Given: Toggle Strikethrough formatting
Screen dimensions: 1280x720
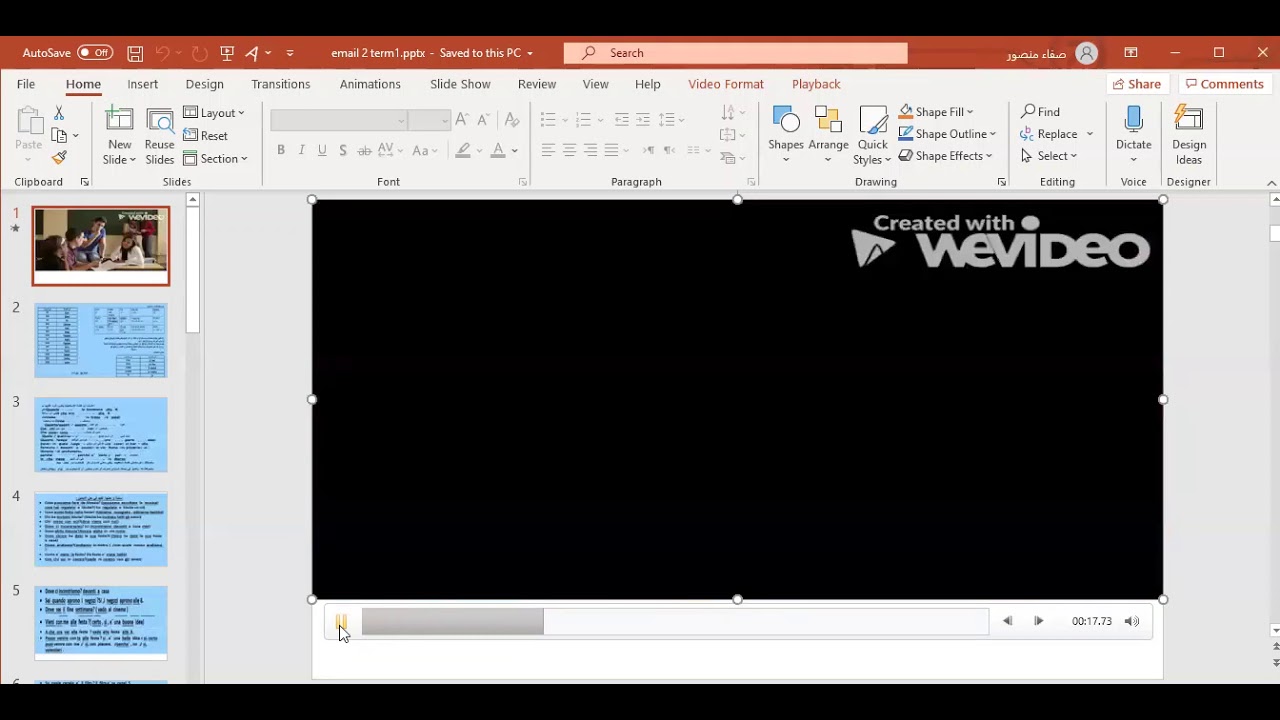Looking at the screenshot, I should pos(365,150).
